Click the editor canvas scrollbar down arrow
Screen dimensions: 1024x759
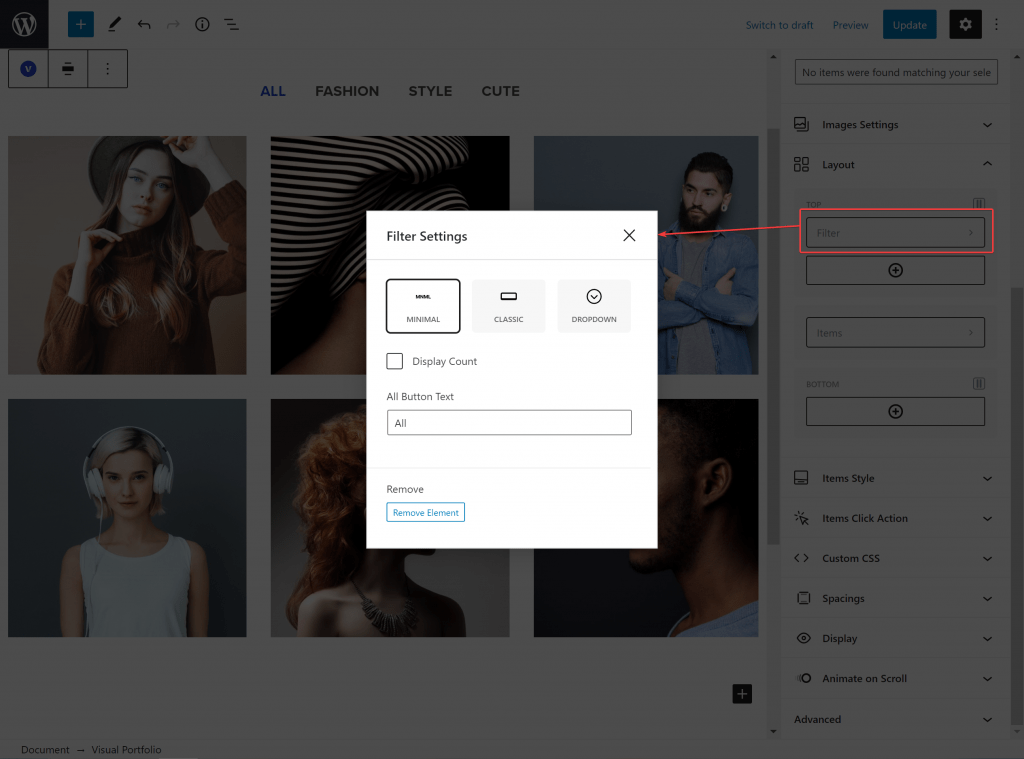pos(773,732)
